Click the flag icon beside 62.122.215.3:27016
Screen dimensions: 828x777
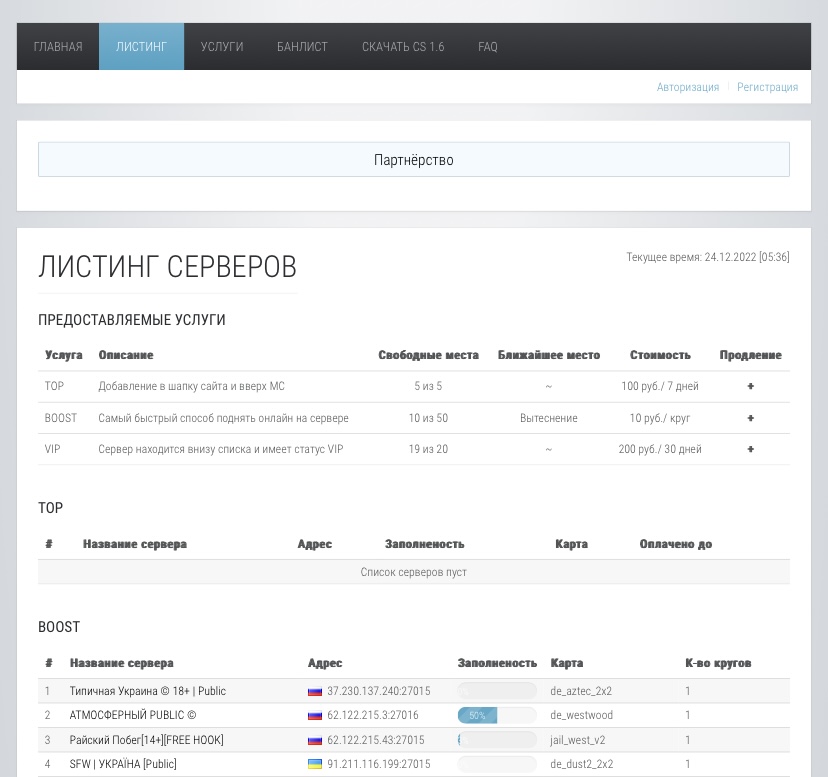[x=315, y=716]
